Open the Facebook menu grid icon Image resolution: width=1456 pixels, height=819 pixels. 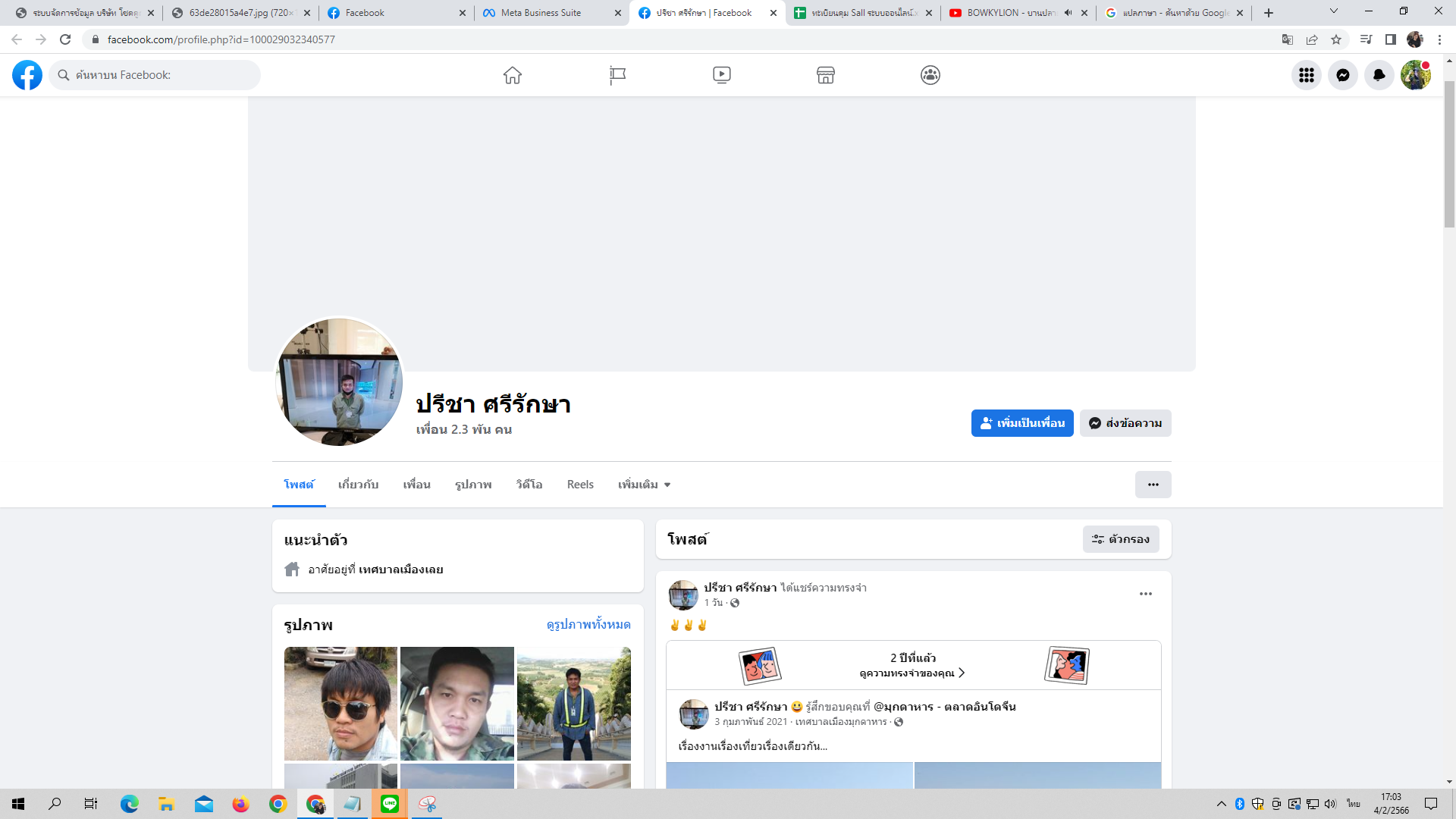coord(1306,75)
